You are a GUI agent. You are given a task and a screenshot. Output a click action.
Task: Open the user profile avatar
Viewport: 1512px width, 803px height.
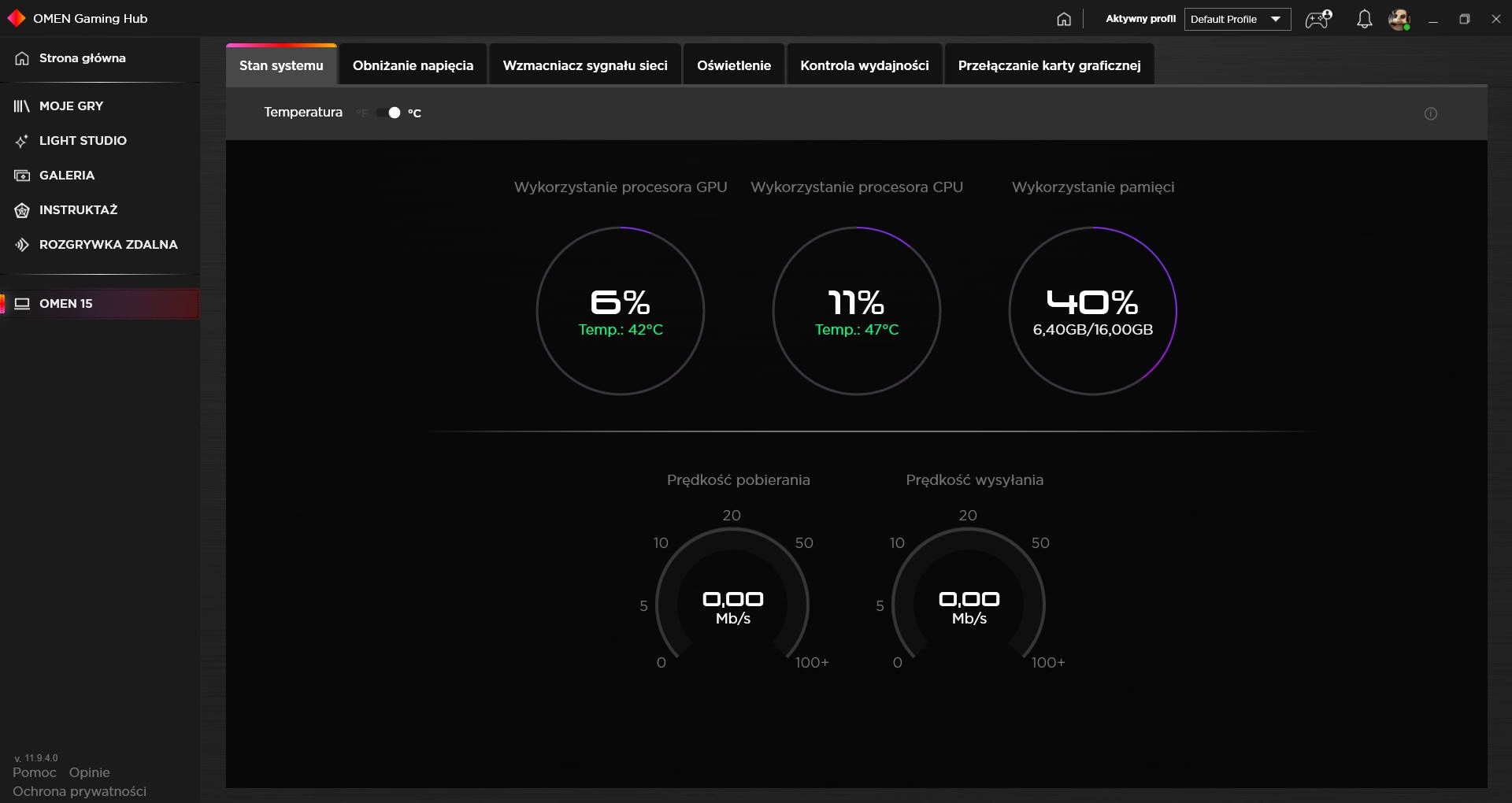pyautogui.click(x=1399, y=19)
